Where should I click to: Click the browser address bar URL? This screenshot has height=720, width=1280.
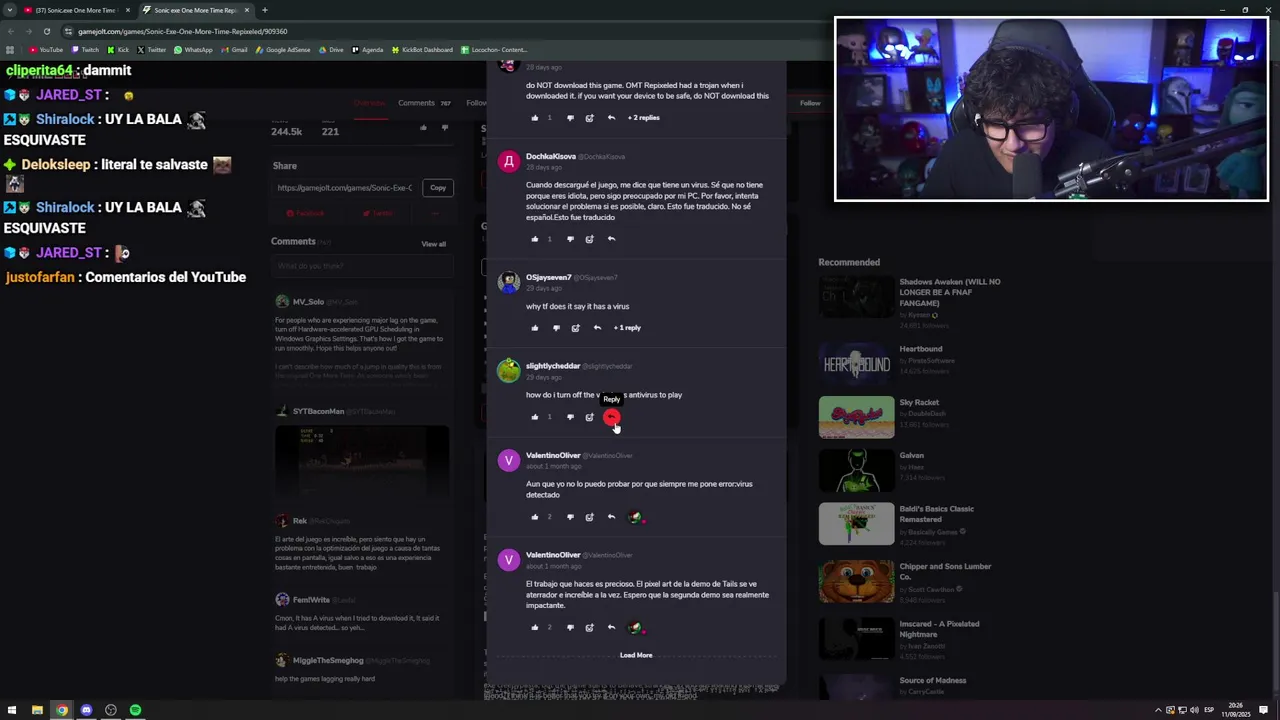(x=183, y=31)
